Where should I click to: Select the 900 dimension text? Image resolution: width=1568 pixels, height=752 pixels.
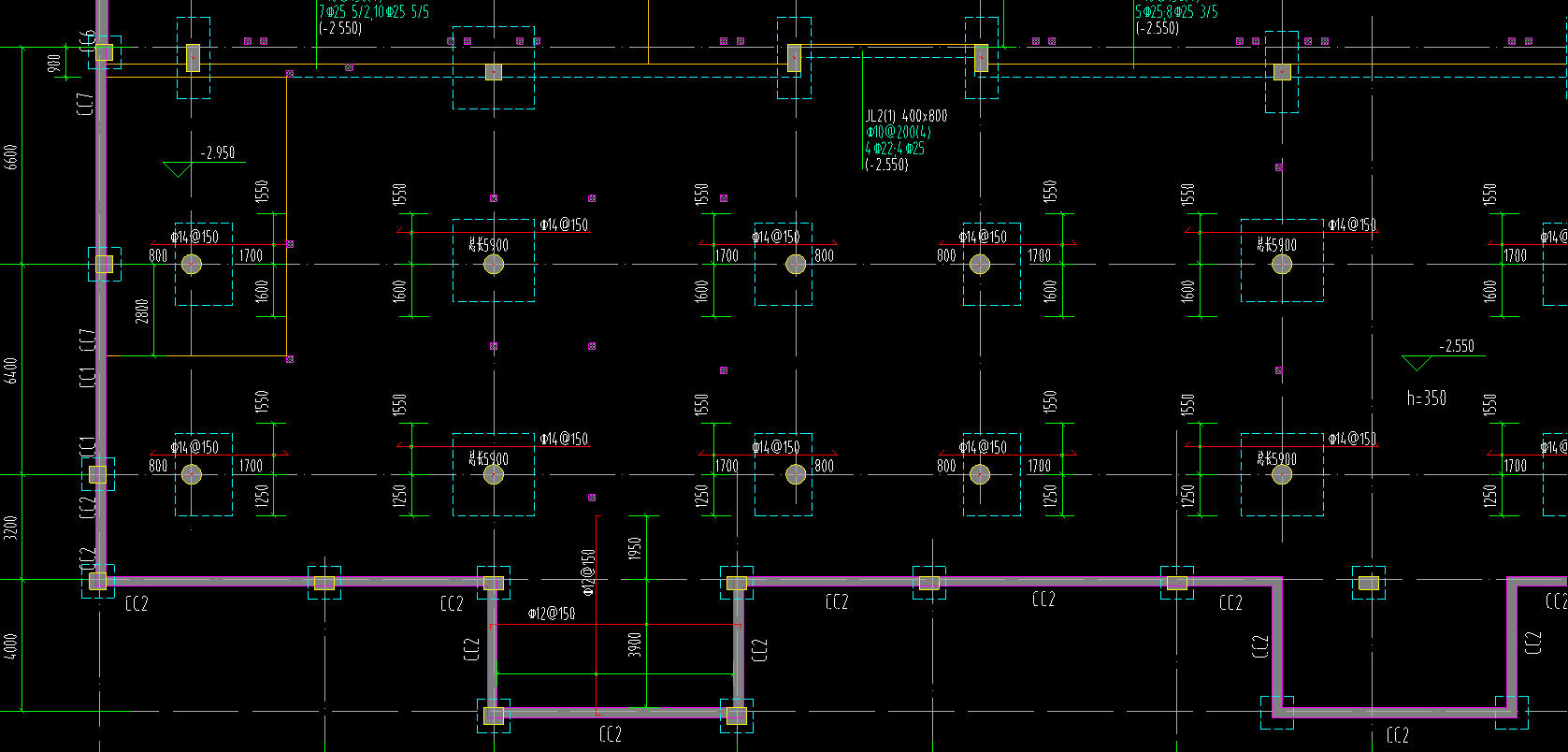tap(54, 64)
